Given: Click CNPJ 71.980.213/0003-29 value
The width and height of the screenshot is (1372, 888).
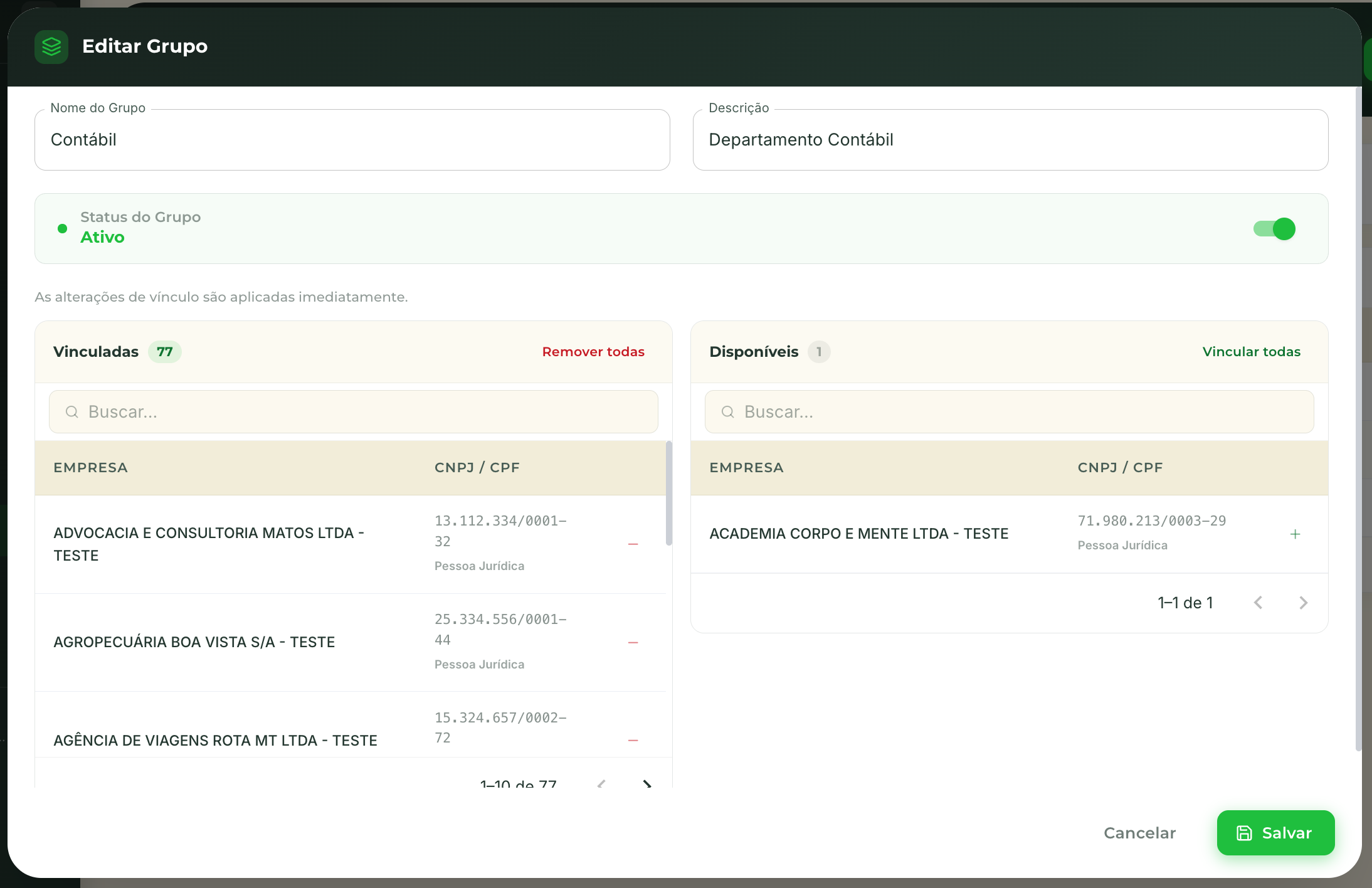Looking at the screenshot, I should 1152,521.
